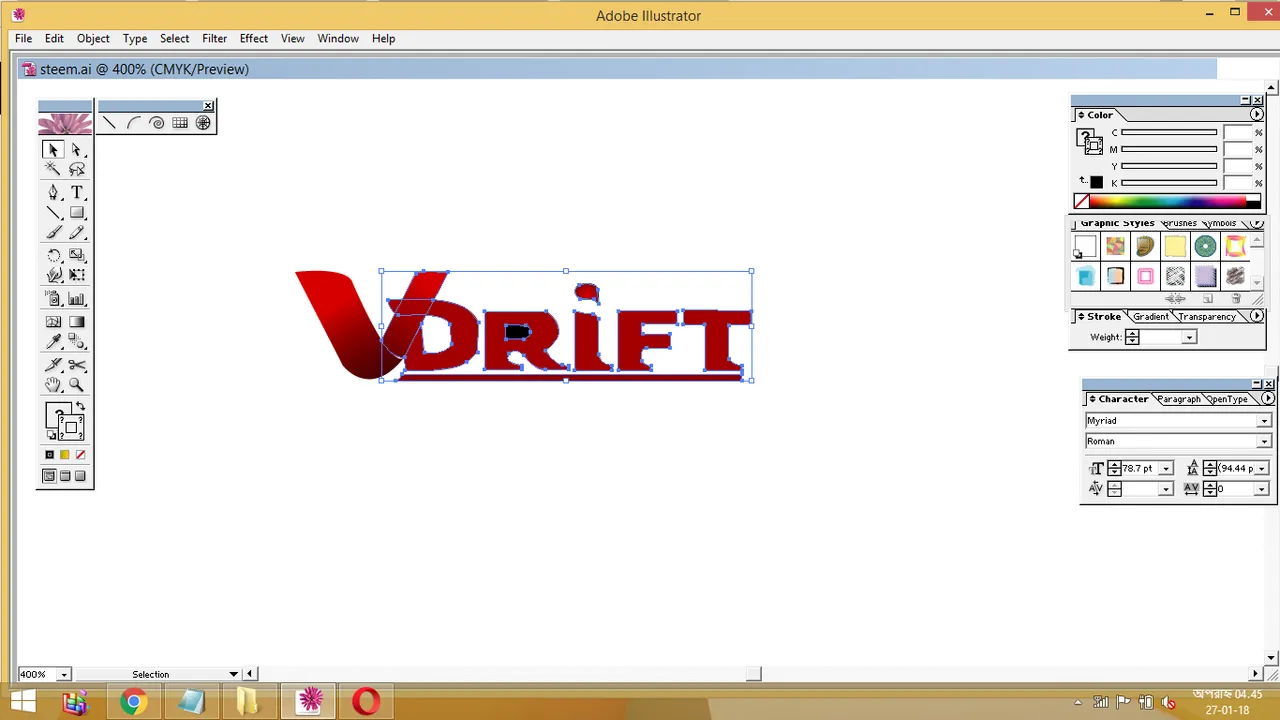Reset default fill and stroke colors
This screenshot has width=1280, height=720.
(x=51, y=435)
